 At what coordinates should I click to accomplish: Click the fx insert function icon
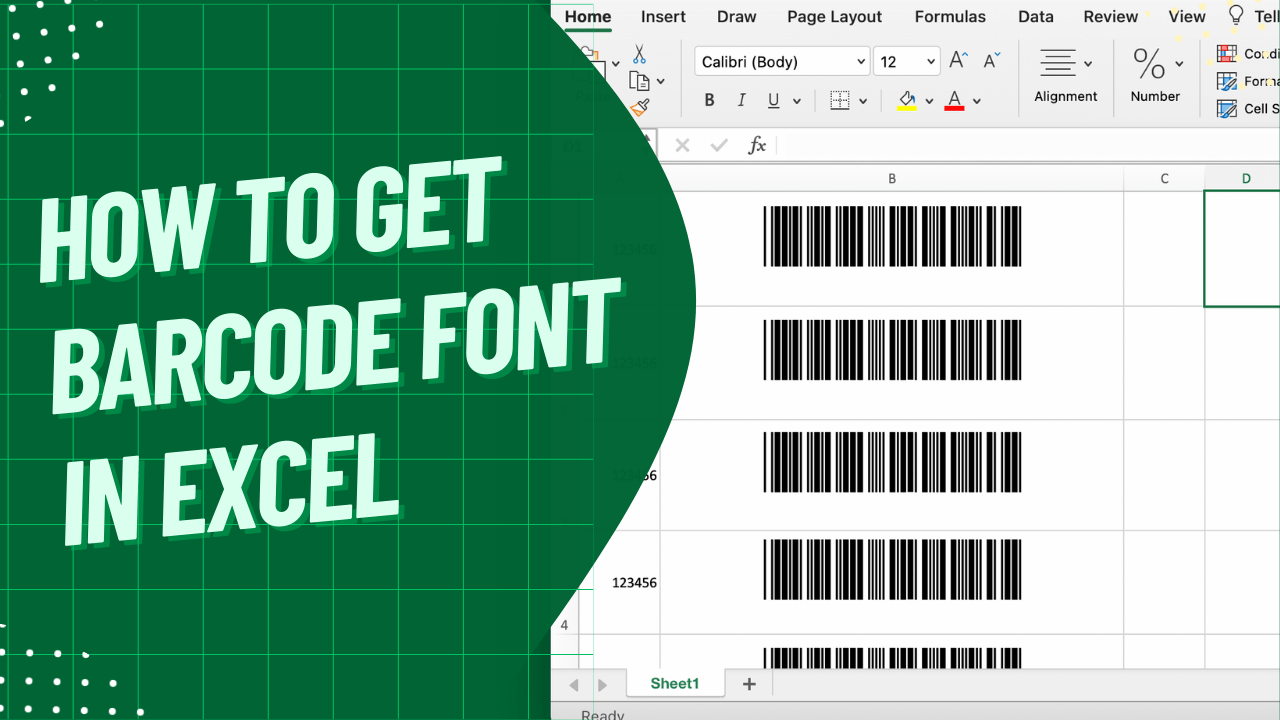tap(757, 145)
